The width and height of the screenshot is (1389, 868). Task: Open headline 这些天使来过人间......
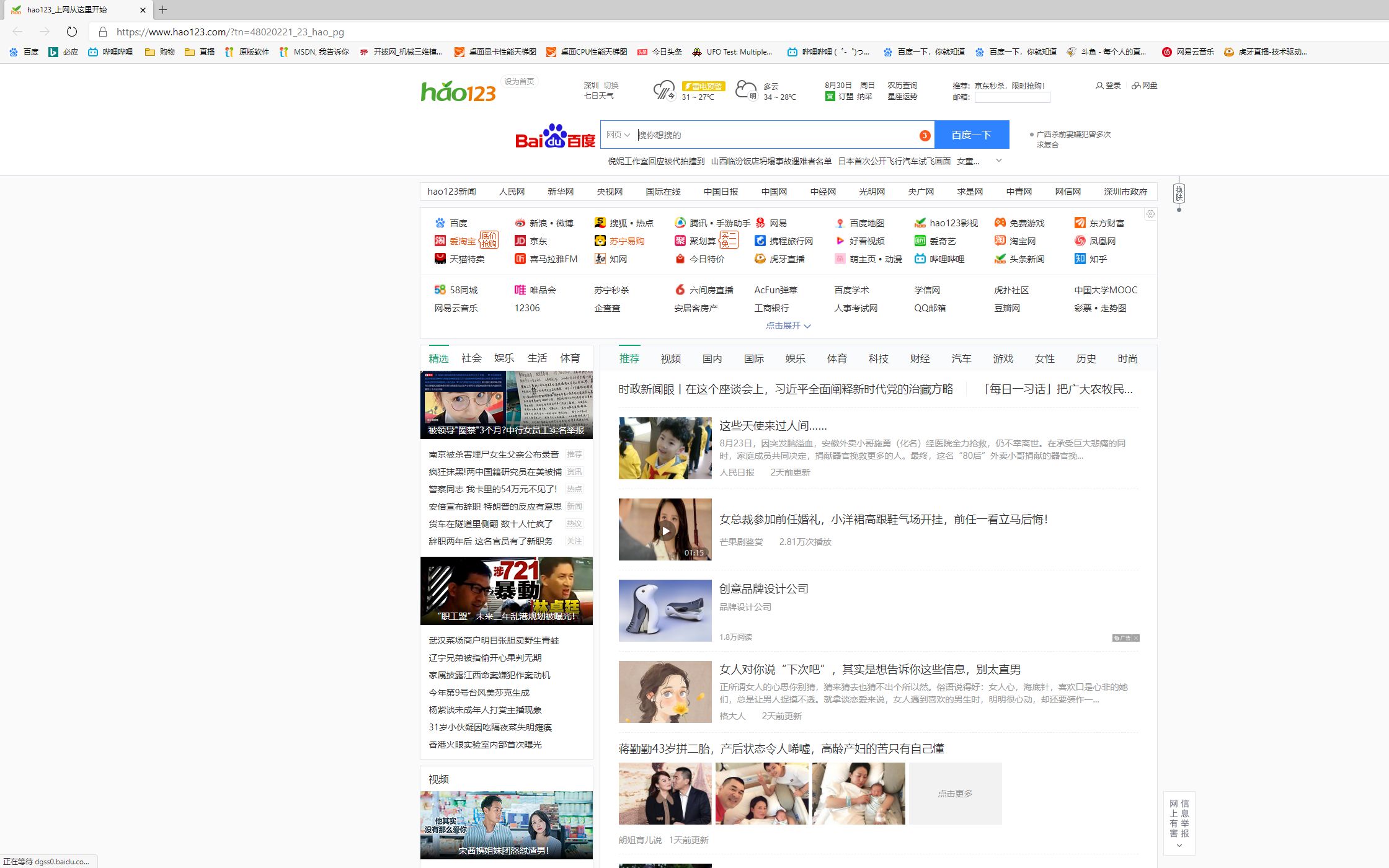coord(773,426)
